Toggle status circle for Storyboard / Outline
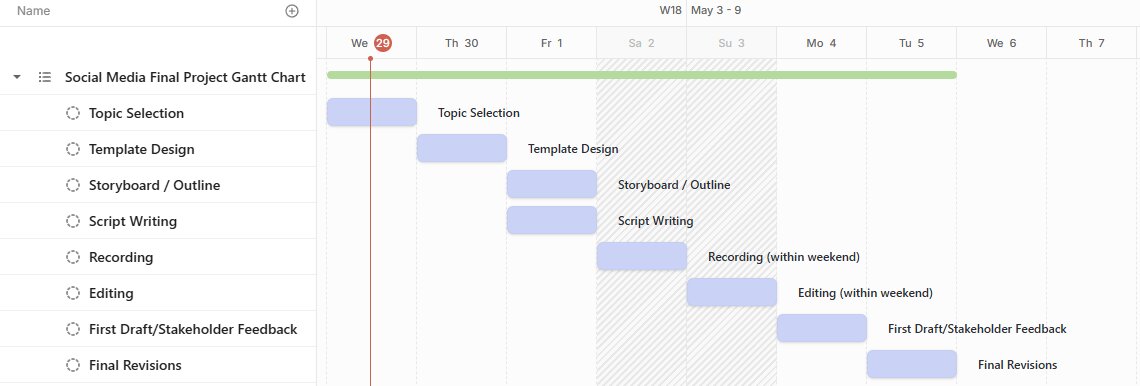The height and width of the screenshot is (386, 1140). tap(73, 185)
